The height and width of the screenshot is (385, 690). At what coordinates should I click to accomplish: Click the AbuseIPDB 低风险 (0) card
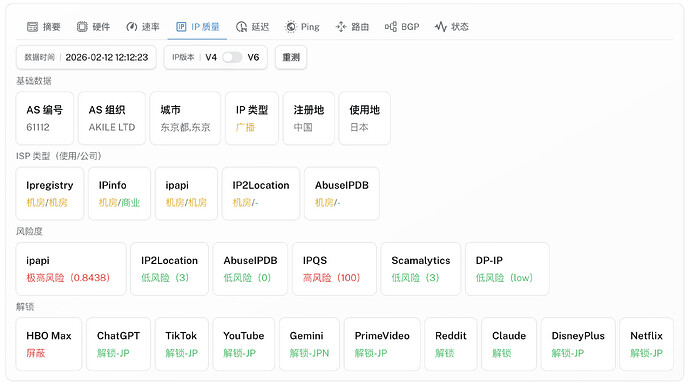pyautogui.click(x=250, y=269)
